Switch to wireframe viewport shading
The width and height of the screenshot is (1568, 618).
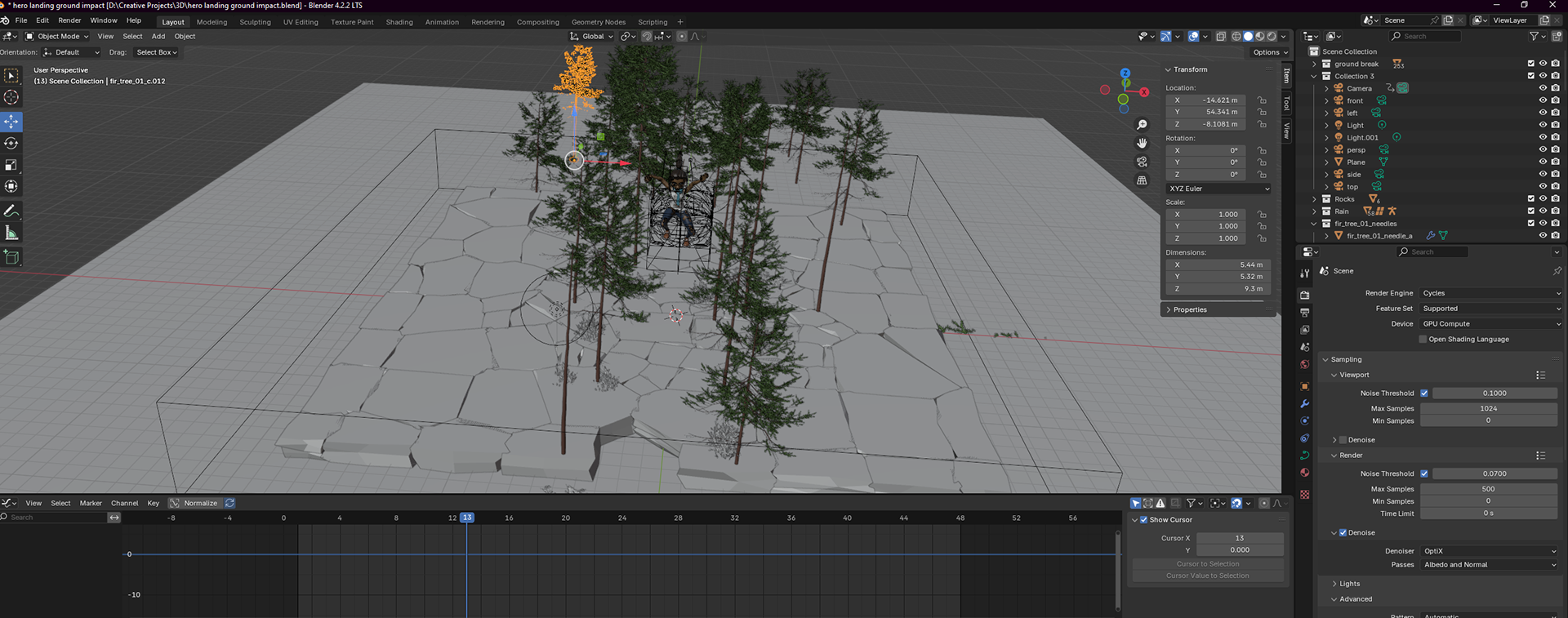[1236, 36]
